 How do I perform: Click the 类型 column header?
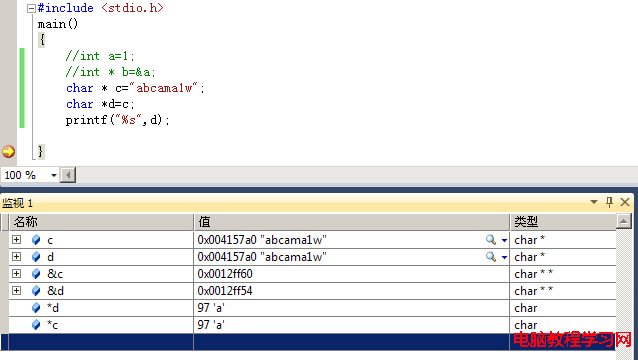(563, 222)
